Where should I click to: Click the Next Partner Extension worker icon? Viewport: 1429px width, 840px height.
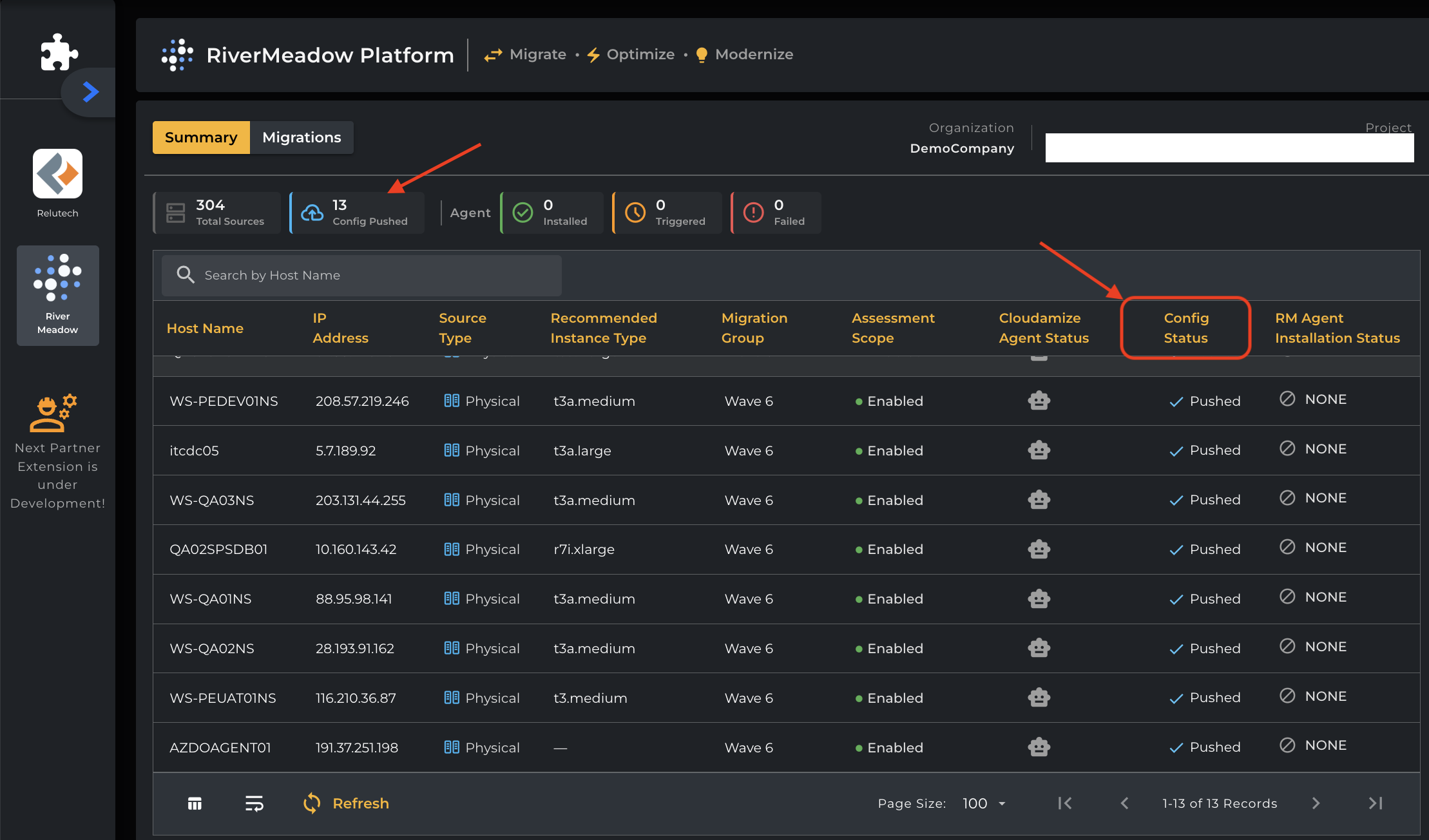pyautogui.click(x=53, y=413)
